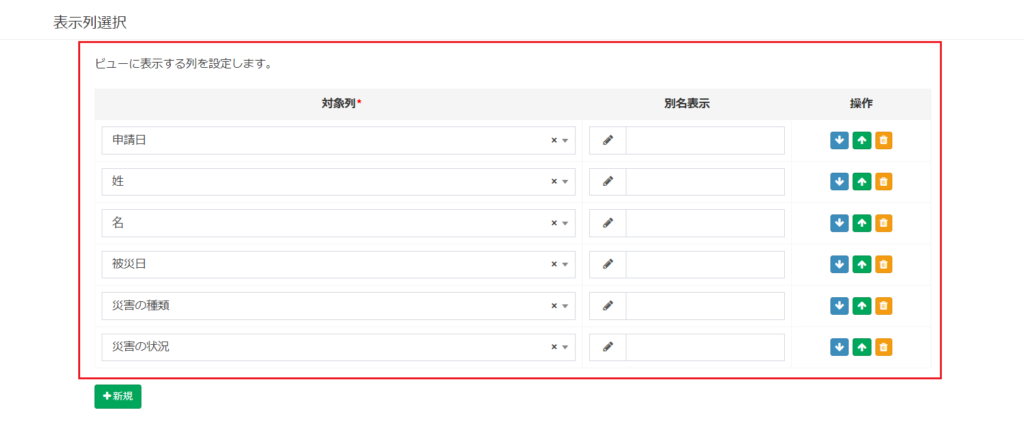1024x423 pixels.
Task: Open the 申請日 column dropdown
Action: pos(338,140)
